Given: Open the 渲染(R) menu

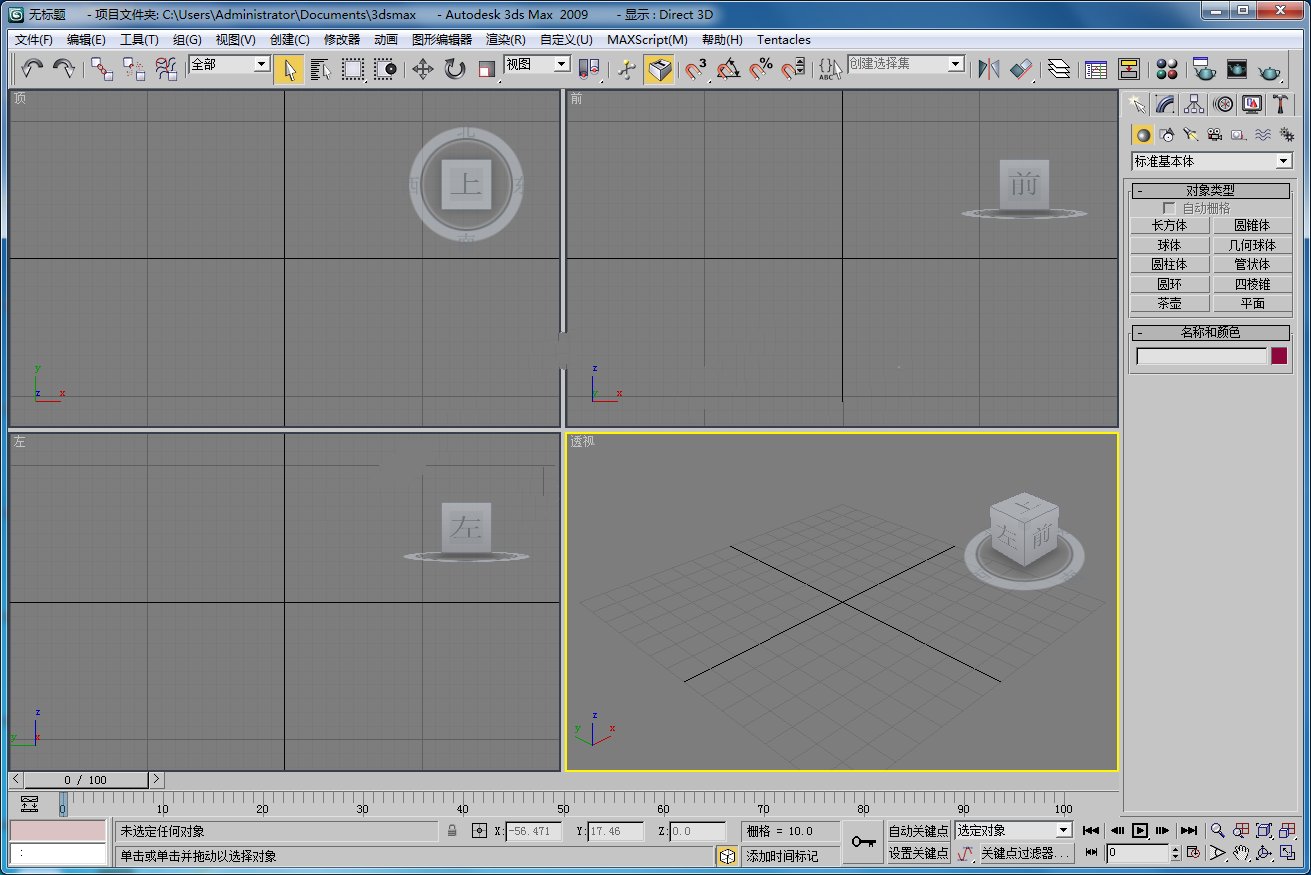Looking at the screenshot, I should coord(506,40).
